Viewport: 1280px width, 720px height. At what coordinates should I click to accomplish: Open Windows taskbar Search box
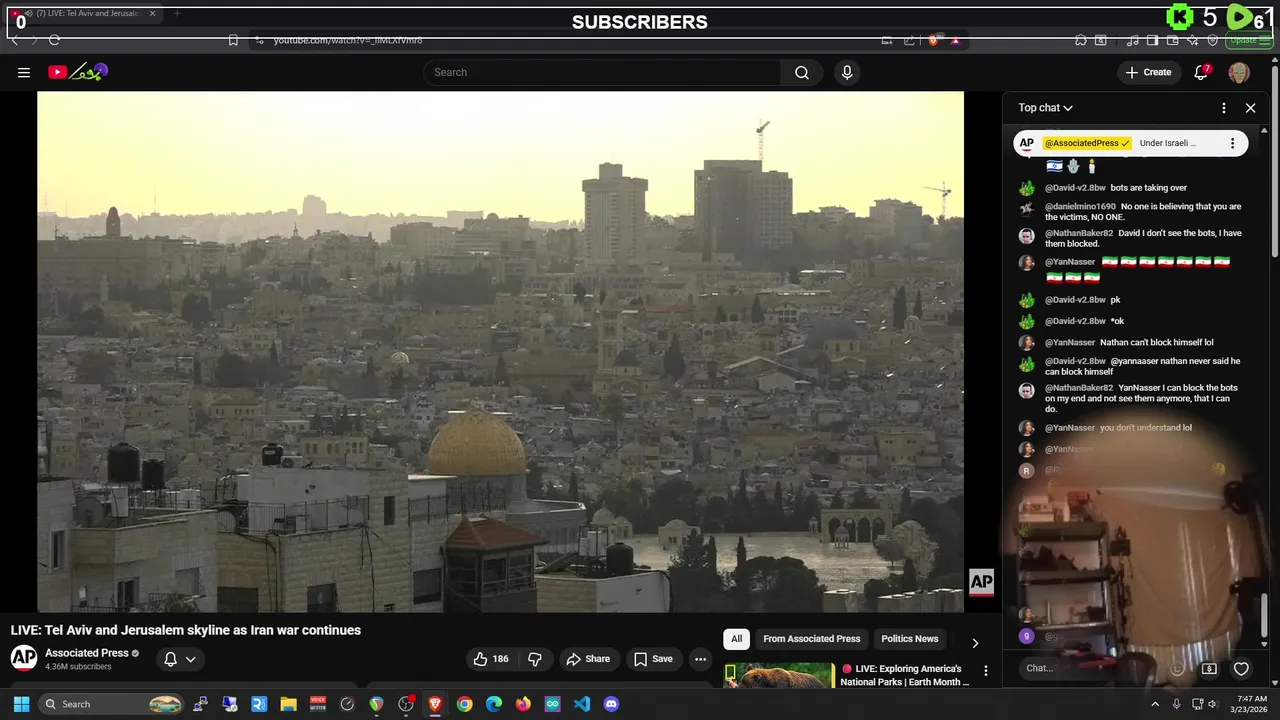pyautogui.click(x=112, y=704)
